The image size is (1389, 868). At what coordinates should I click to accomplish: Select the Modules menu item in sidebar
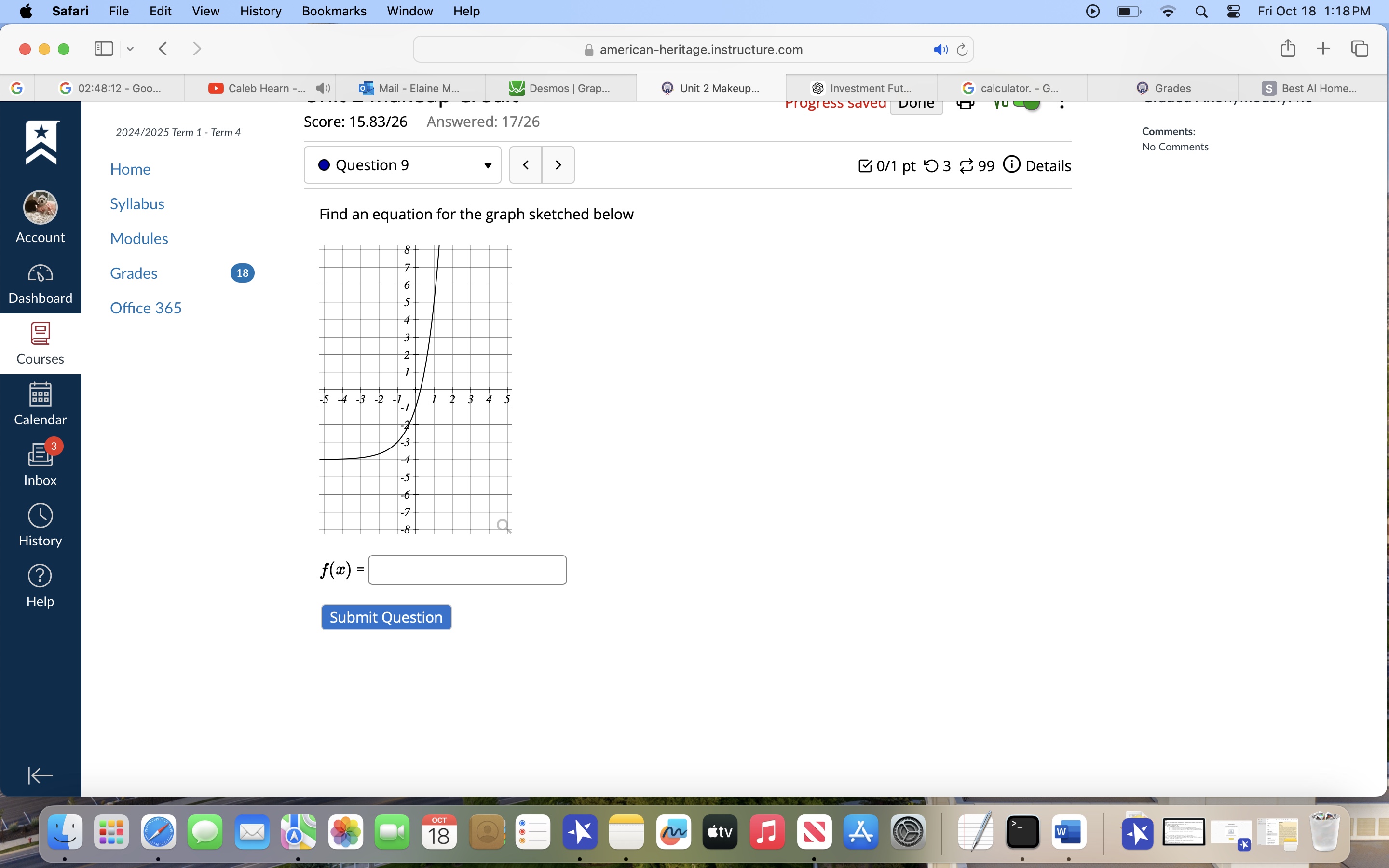coord(139,238)
